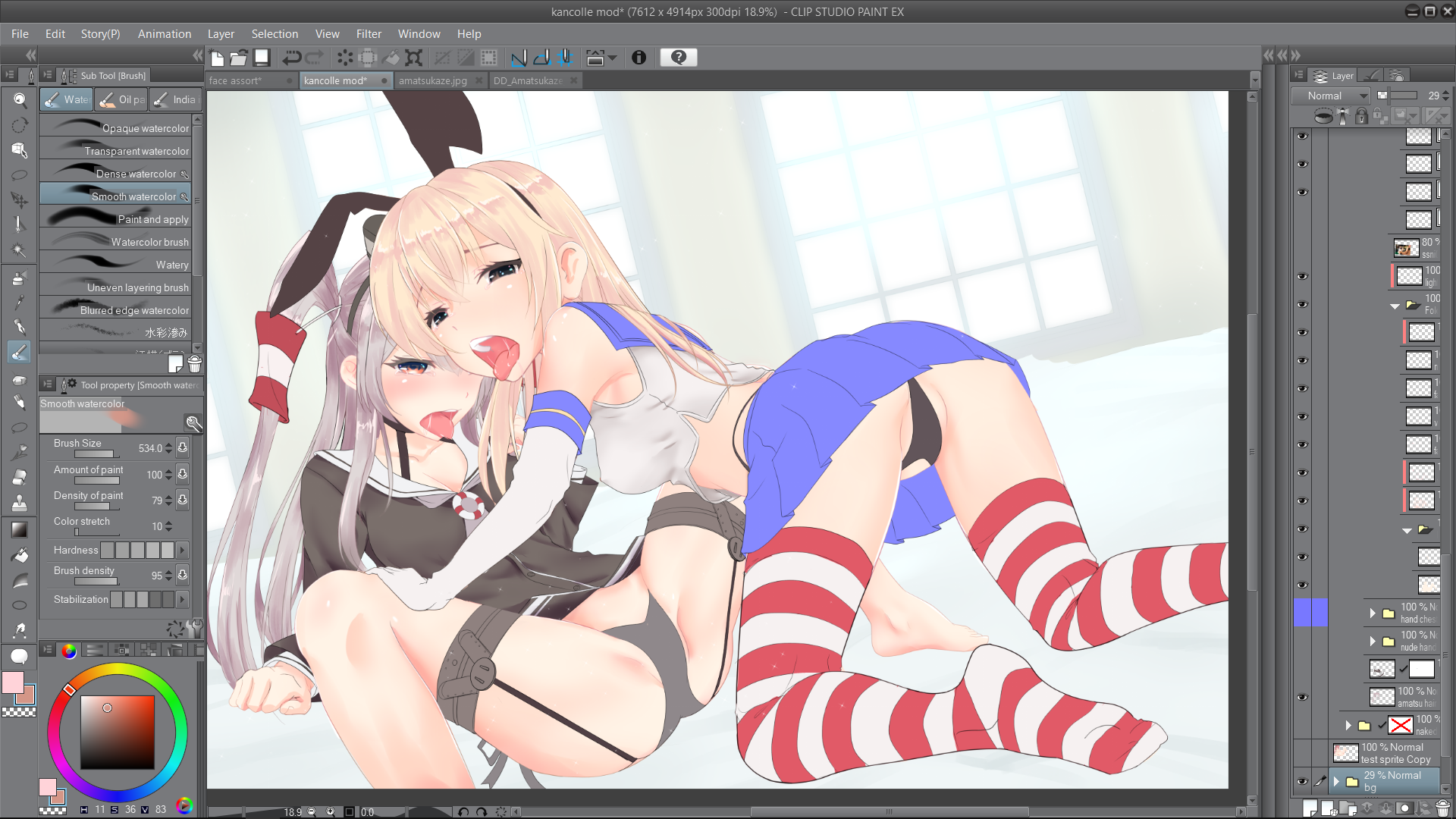Select the Eraser tool

tap(20, 477)
